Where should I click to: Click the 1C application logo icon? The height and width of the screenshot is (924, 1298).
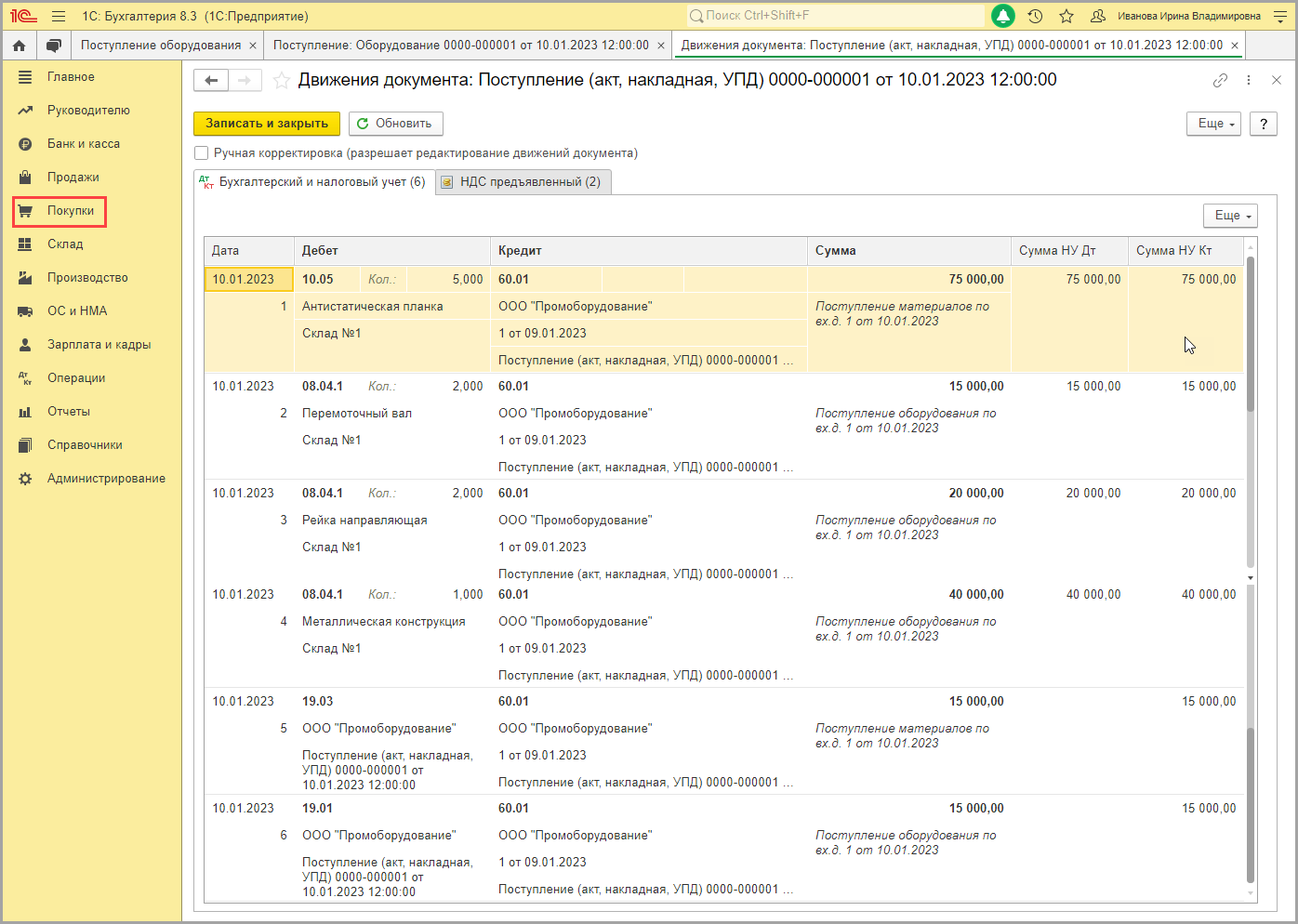[x=23, y=16]
